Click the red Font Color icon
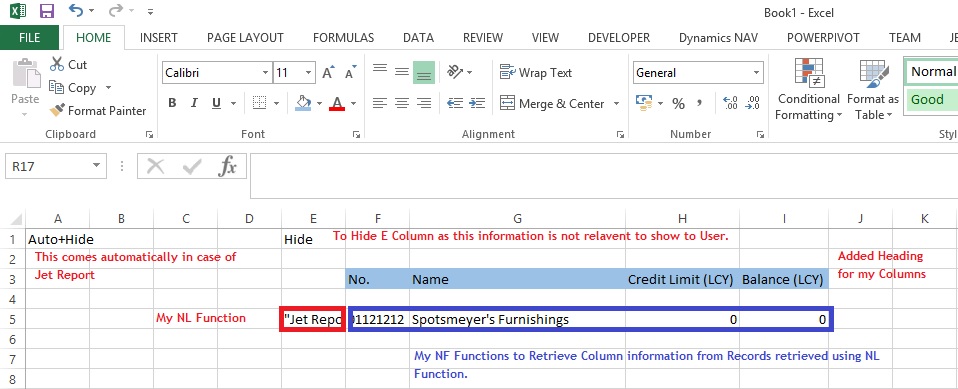This screenshot has width=958, height=389. pos(337,103)
